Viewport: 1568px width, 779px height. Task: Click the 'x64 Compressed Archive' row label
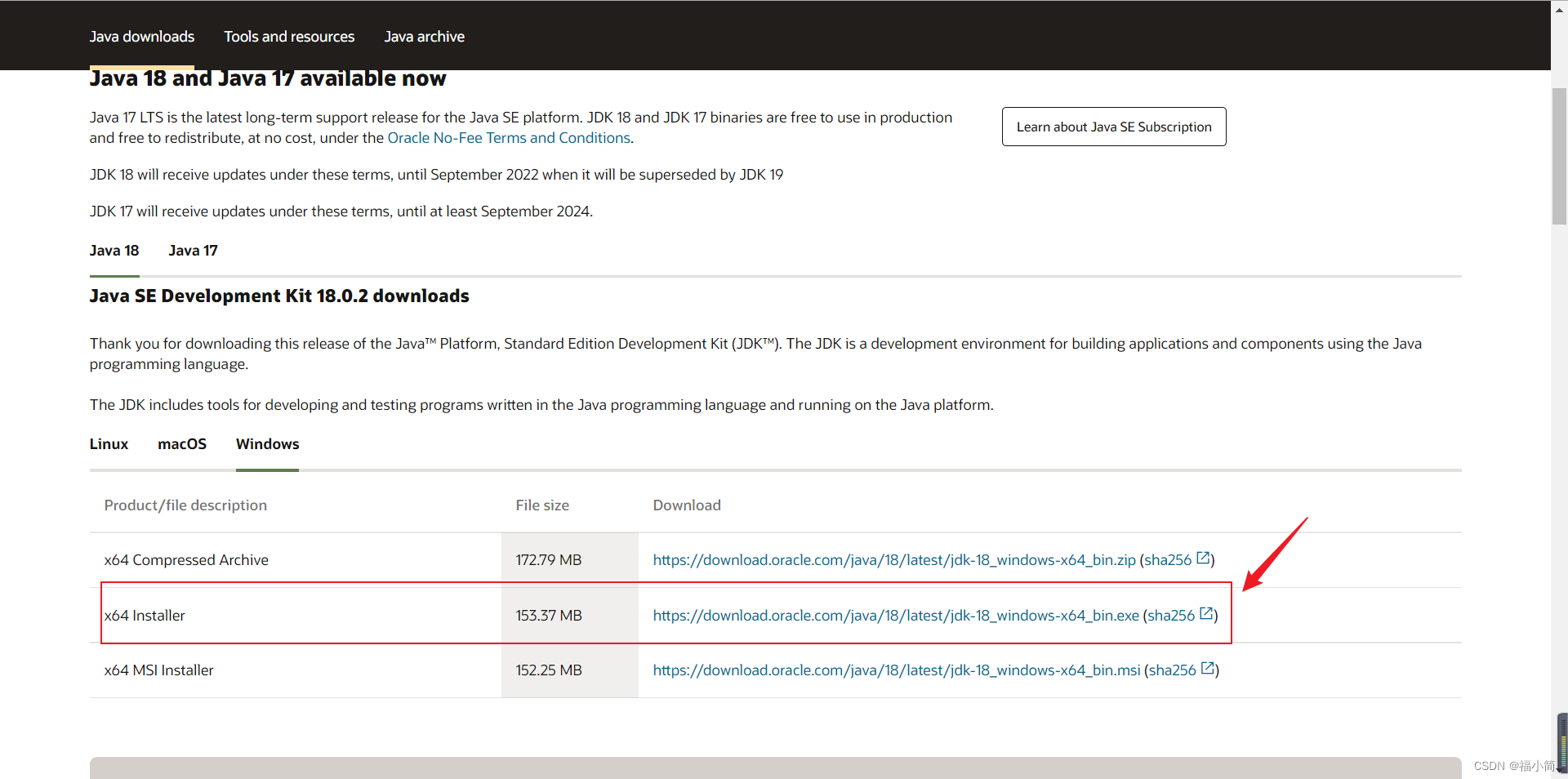(x=186, y=560)
